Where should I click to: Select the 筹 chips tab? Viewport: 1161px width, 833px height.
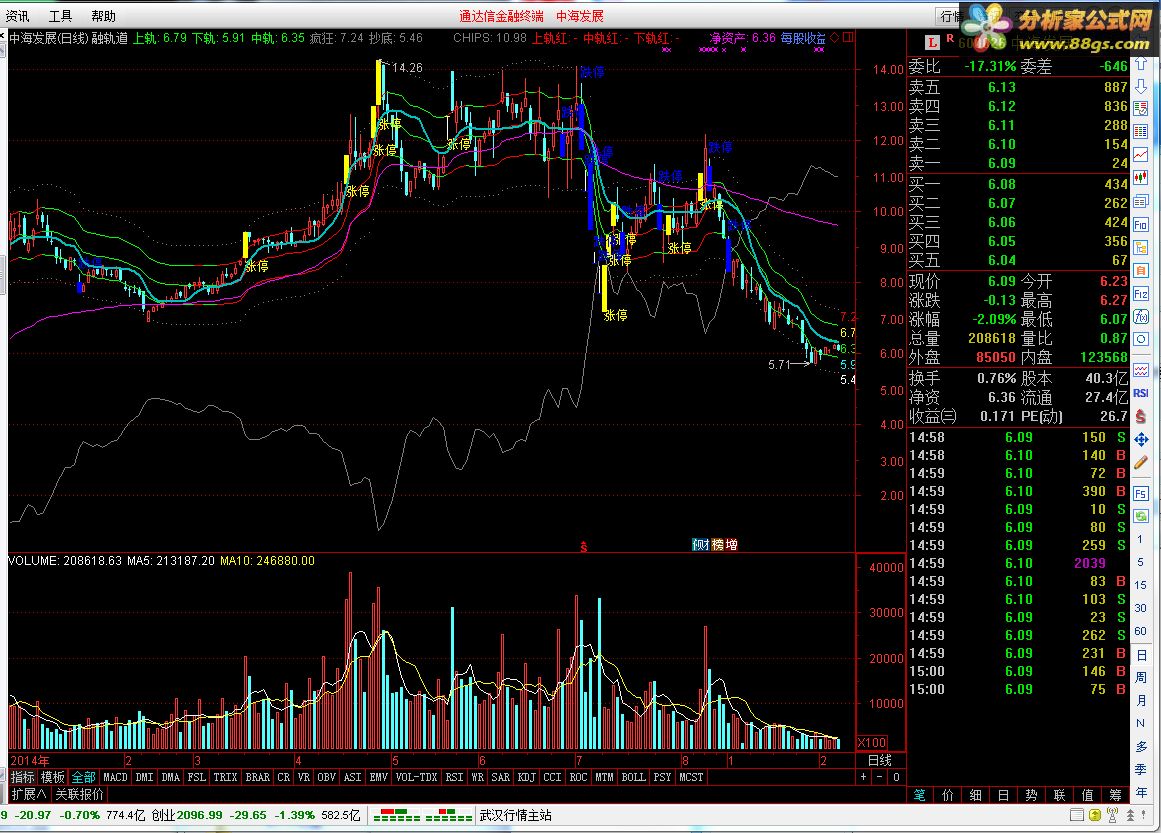(1116, 794)
